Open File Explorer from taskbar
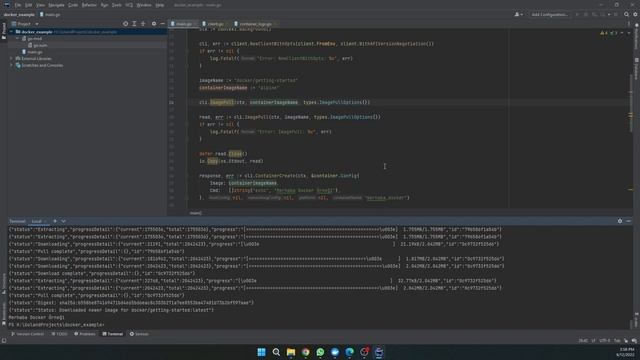Screen dimensions: 640x360 pos(291,352)
